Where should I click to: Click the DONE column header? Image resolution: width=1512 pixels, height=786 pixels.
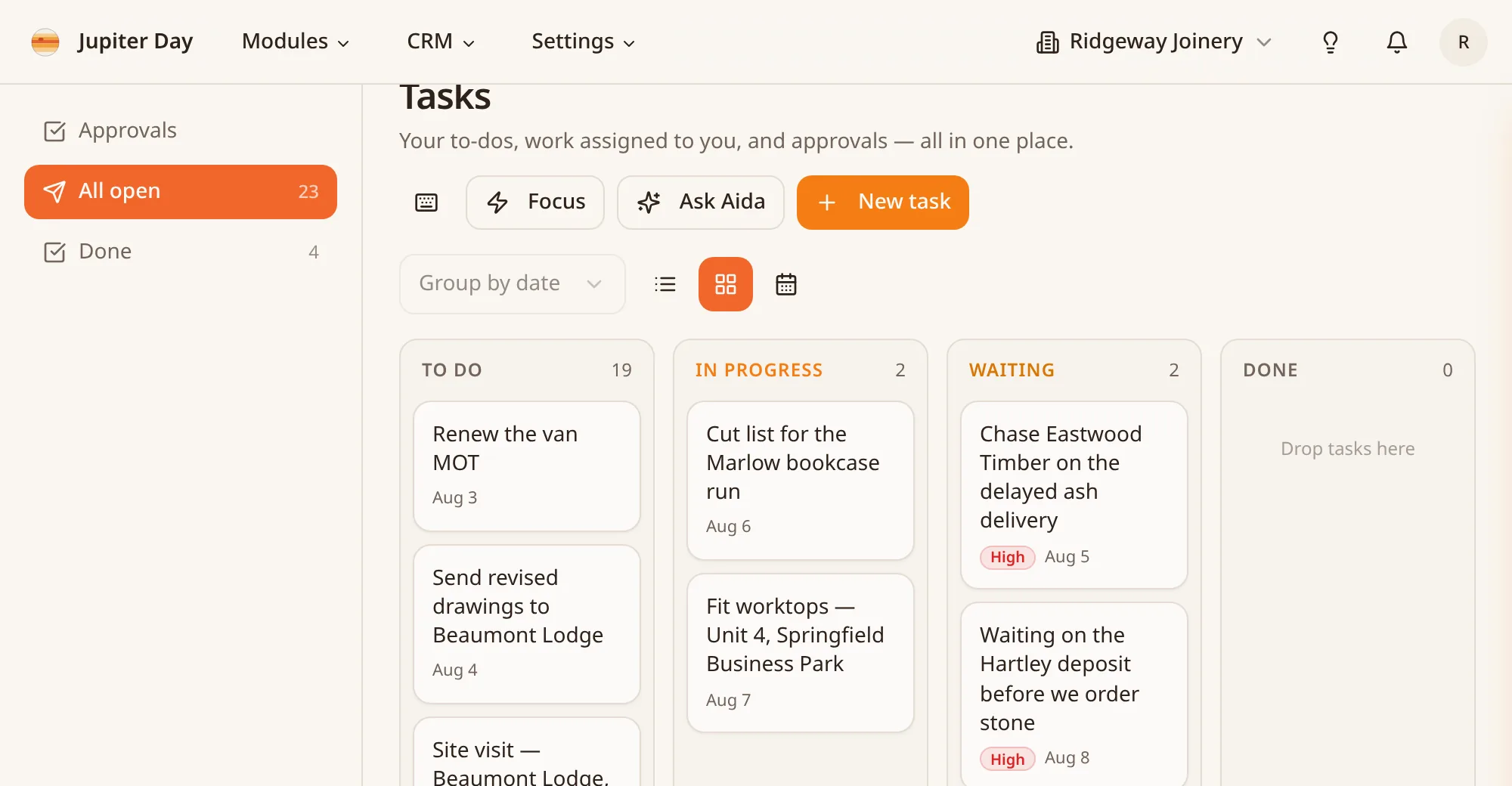(1270, 370)
